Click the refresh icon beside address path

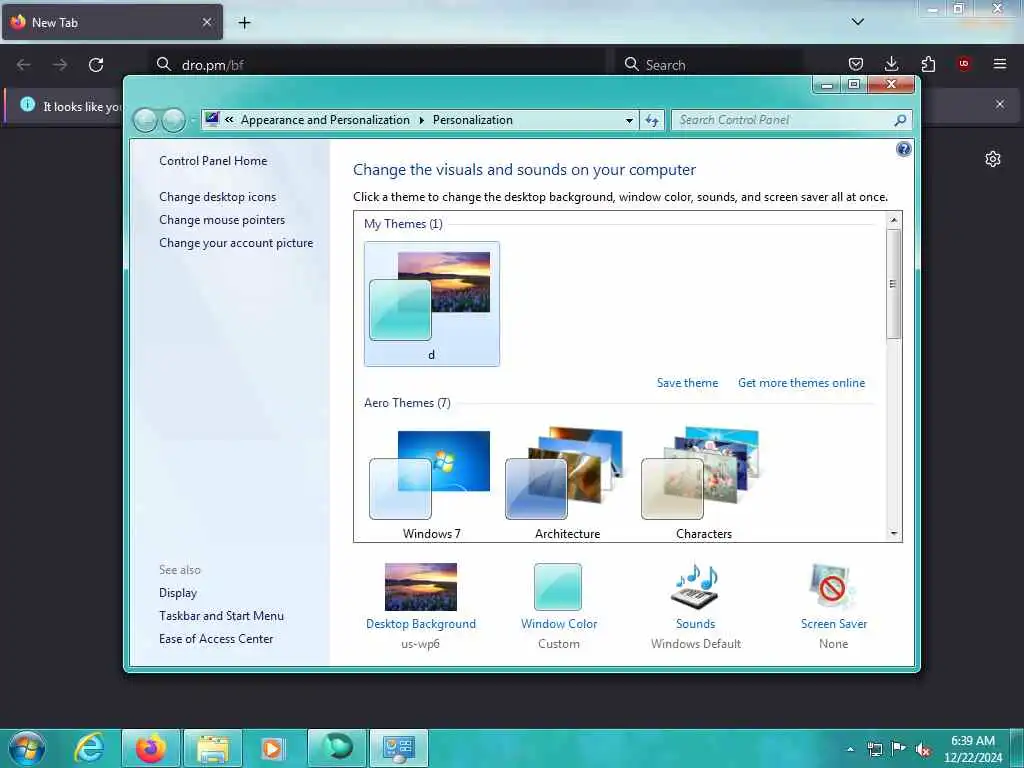(652, 120)
